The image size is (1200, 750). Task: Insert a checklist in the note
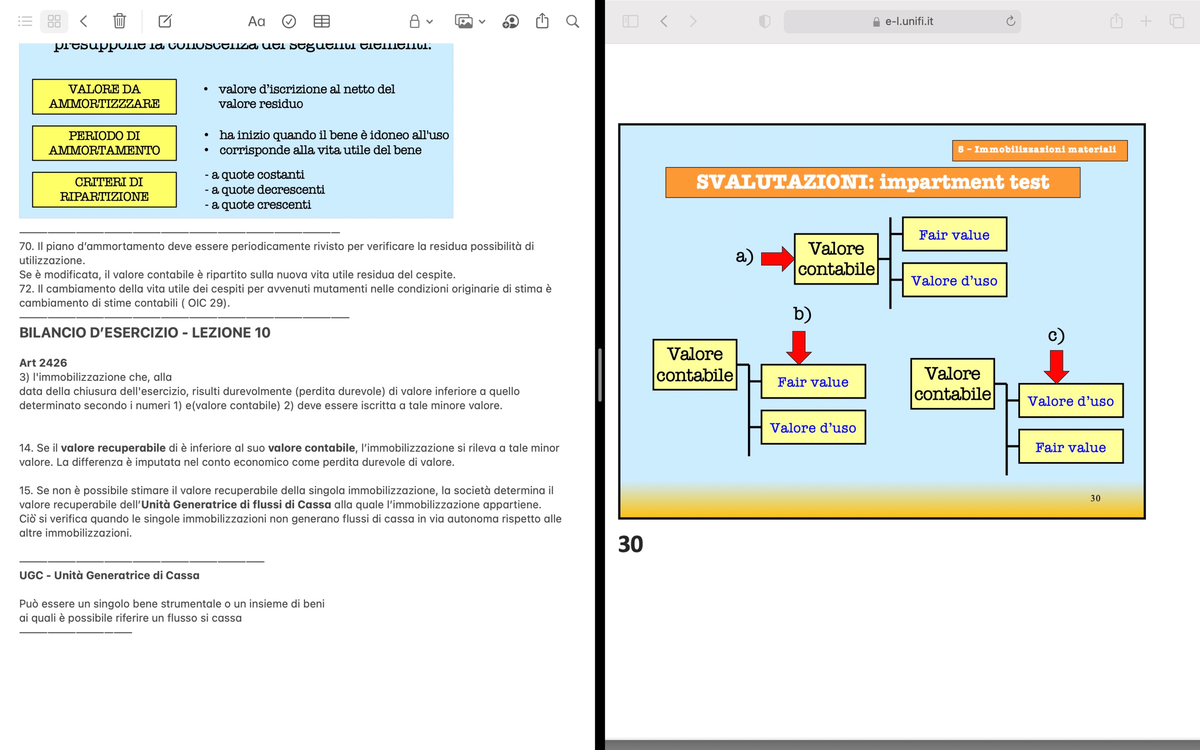(x=289, y=21)
